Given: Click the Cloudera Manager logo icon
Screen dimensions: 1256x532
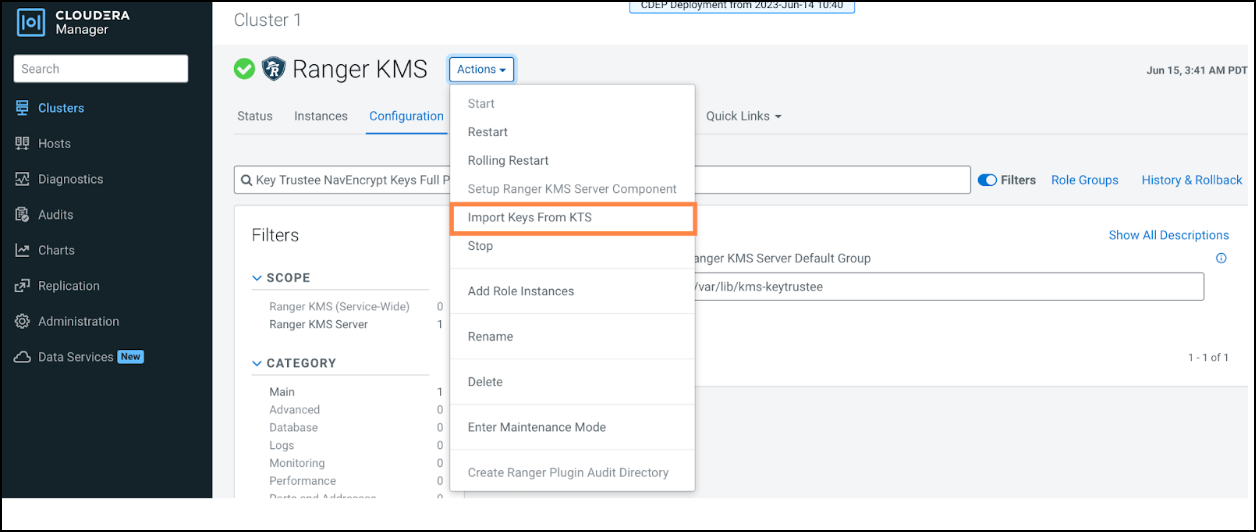Looking at the screenshot, I should [31, 23].
